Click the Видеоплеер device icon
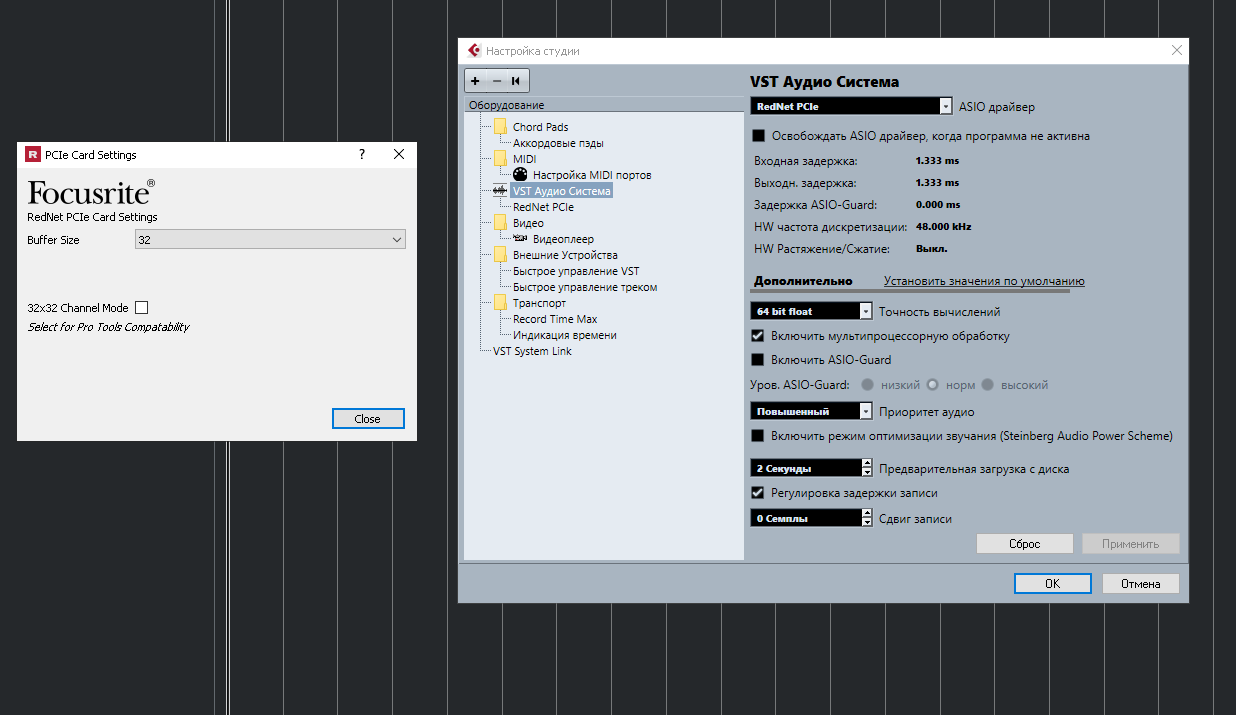Viewport: 1236px width, 715px height. tap(520, 239)
